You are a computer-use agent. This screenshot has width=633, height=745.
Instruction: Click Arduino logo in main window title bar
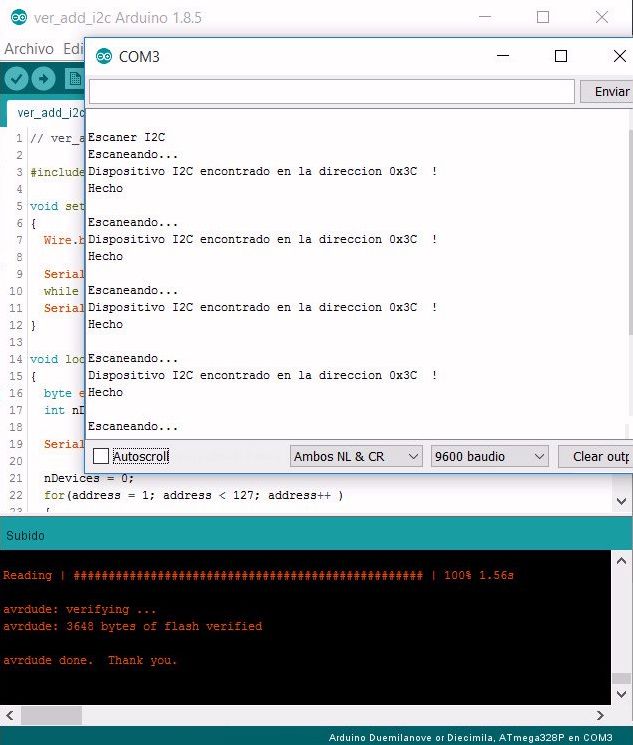click(18, 17)
